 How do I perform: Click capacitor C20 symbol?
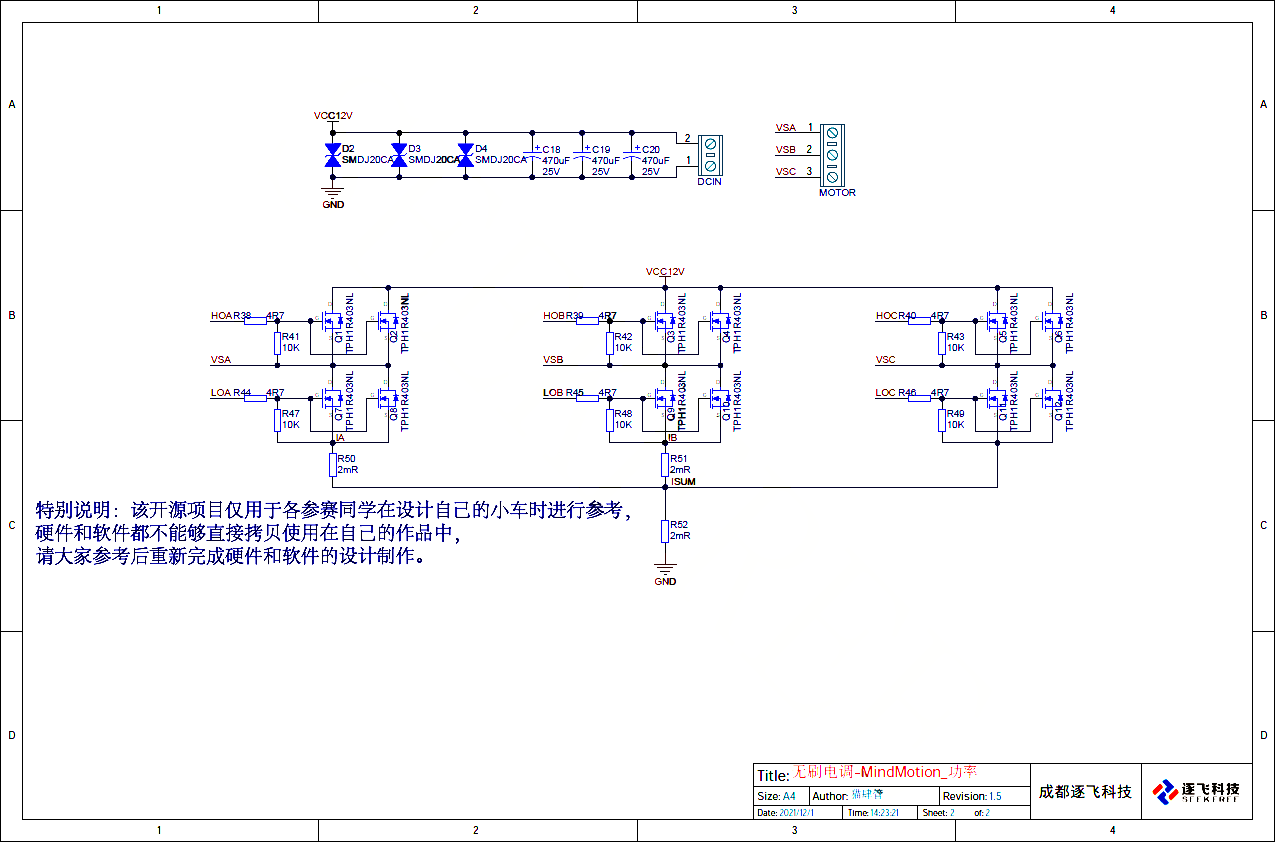632,154
